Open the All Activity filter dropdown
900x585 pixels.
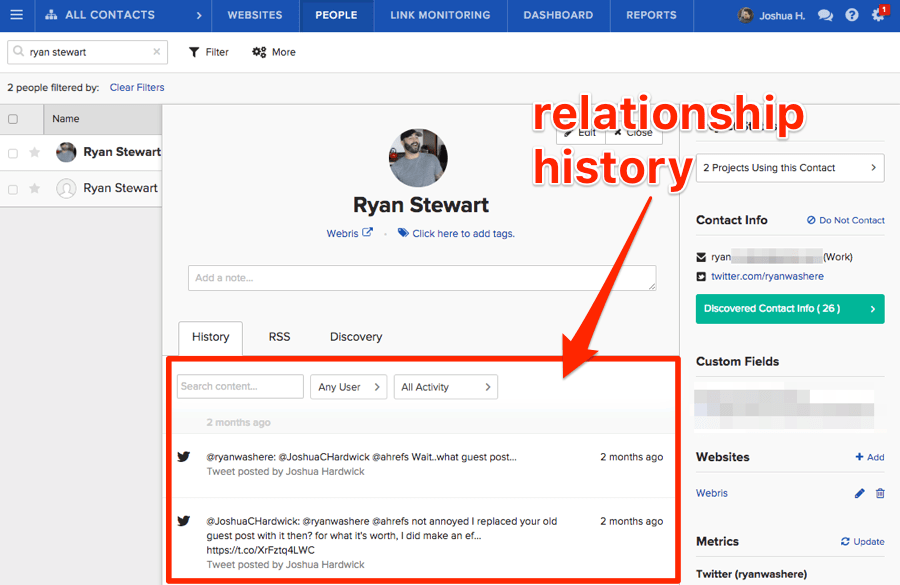[445, 387]
